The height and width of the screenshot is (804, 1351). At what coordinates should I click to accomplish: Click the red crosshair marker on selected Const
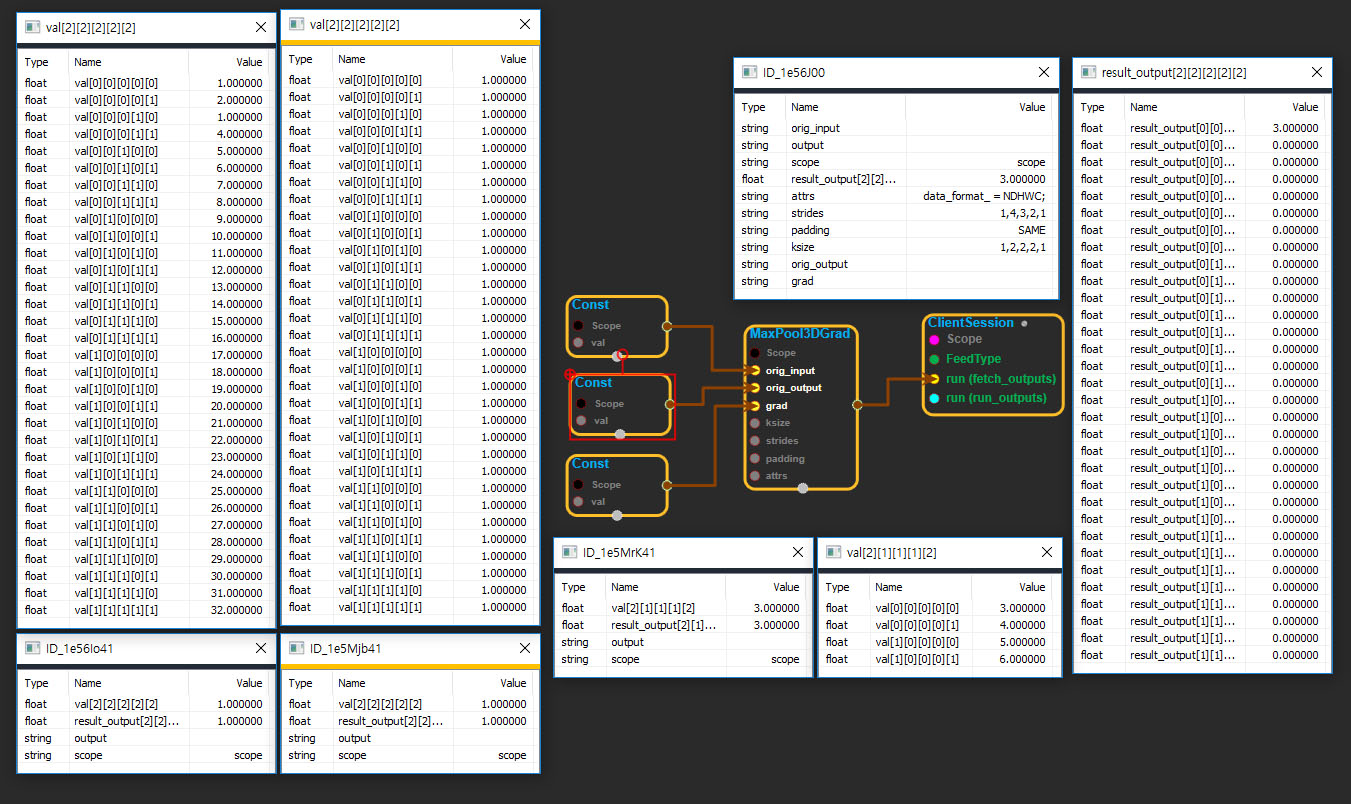pyautogui.click(x=570, y=375)
